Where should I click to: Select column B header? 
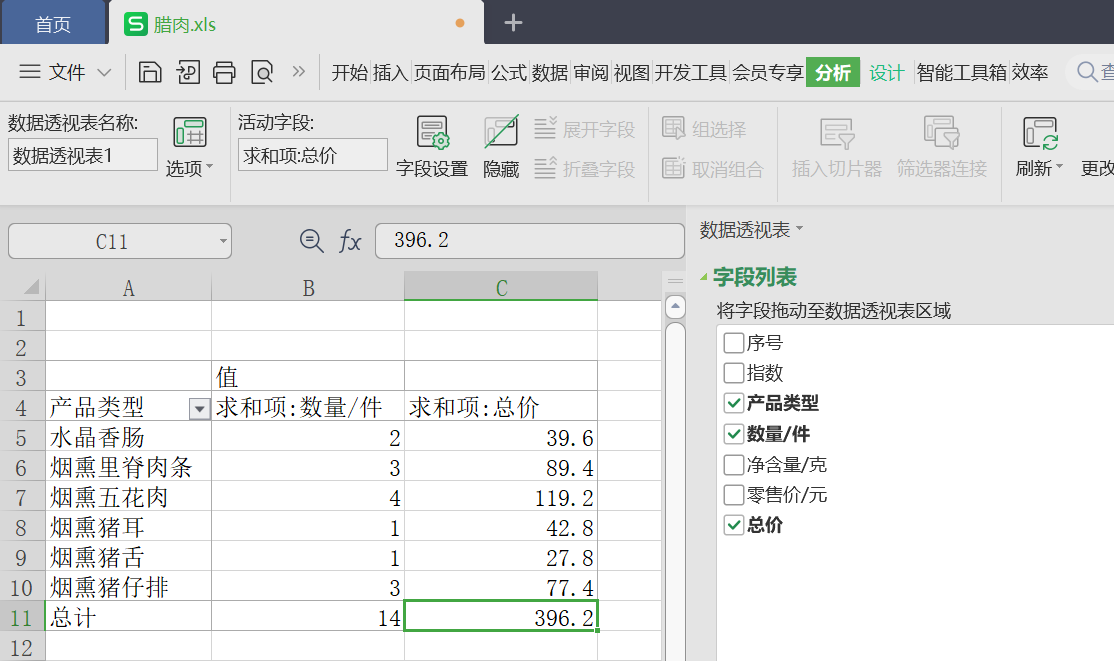tap(308, 287)
